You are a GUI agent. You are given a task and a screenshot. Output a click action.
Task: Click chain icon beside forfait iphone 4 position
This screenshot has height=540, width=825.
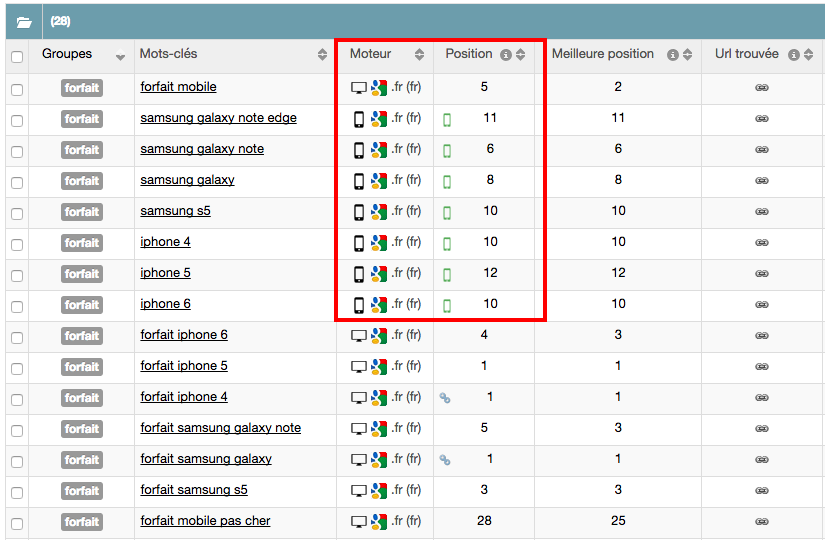[445, 398]
